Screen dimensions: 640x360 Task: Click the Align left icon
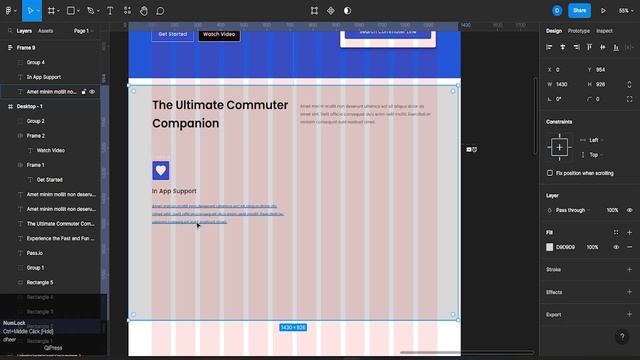[x=549, y=47]
